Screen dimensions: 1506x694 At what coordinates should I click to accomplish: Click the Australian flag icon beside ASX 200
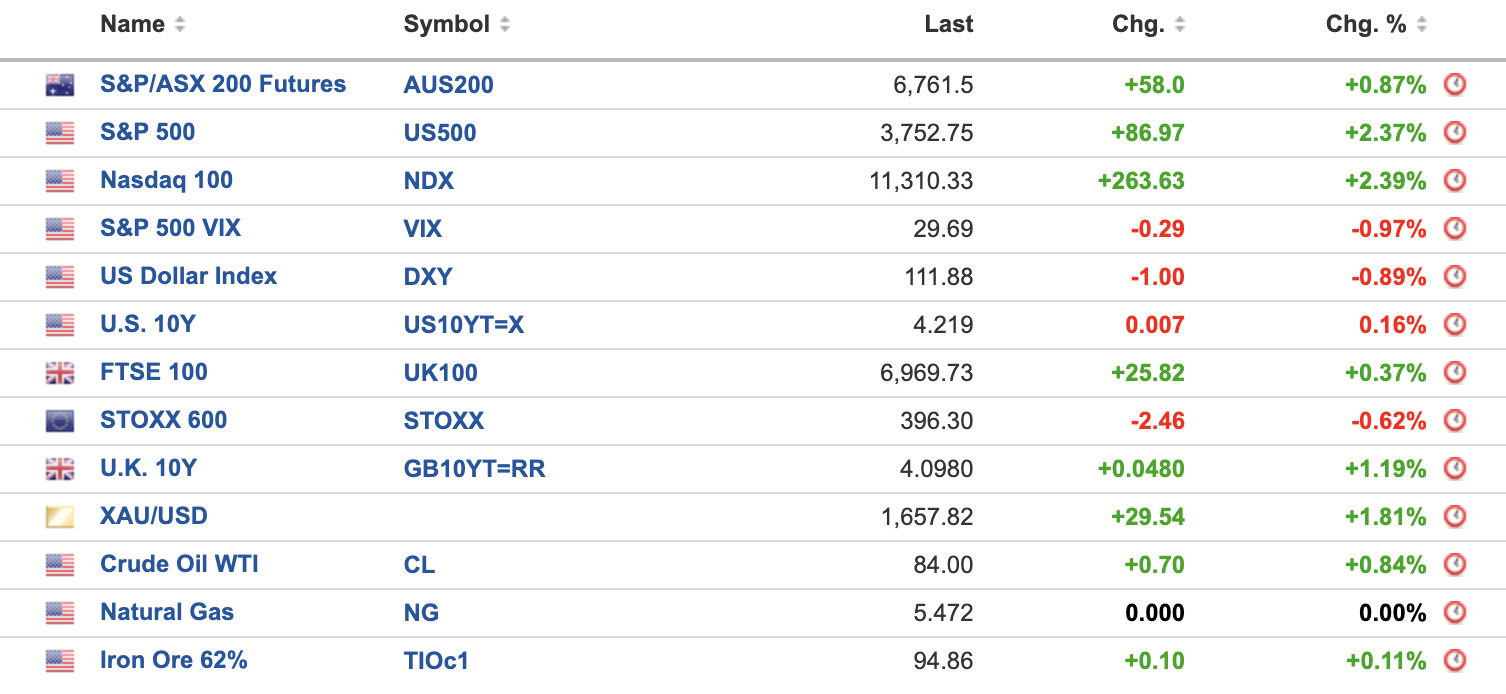(60, 85)
